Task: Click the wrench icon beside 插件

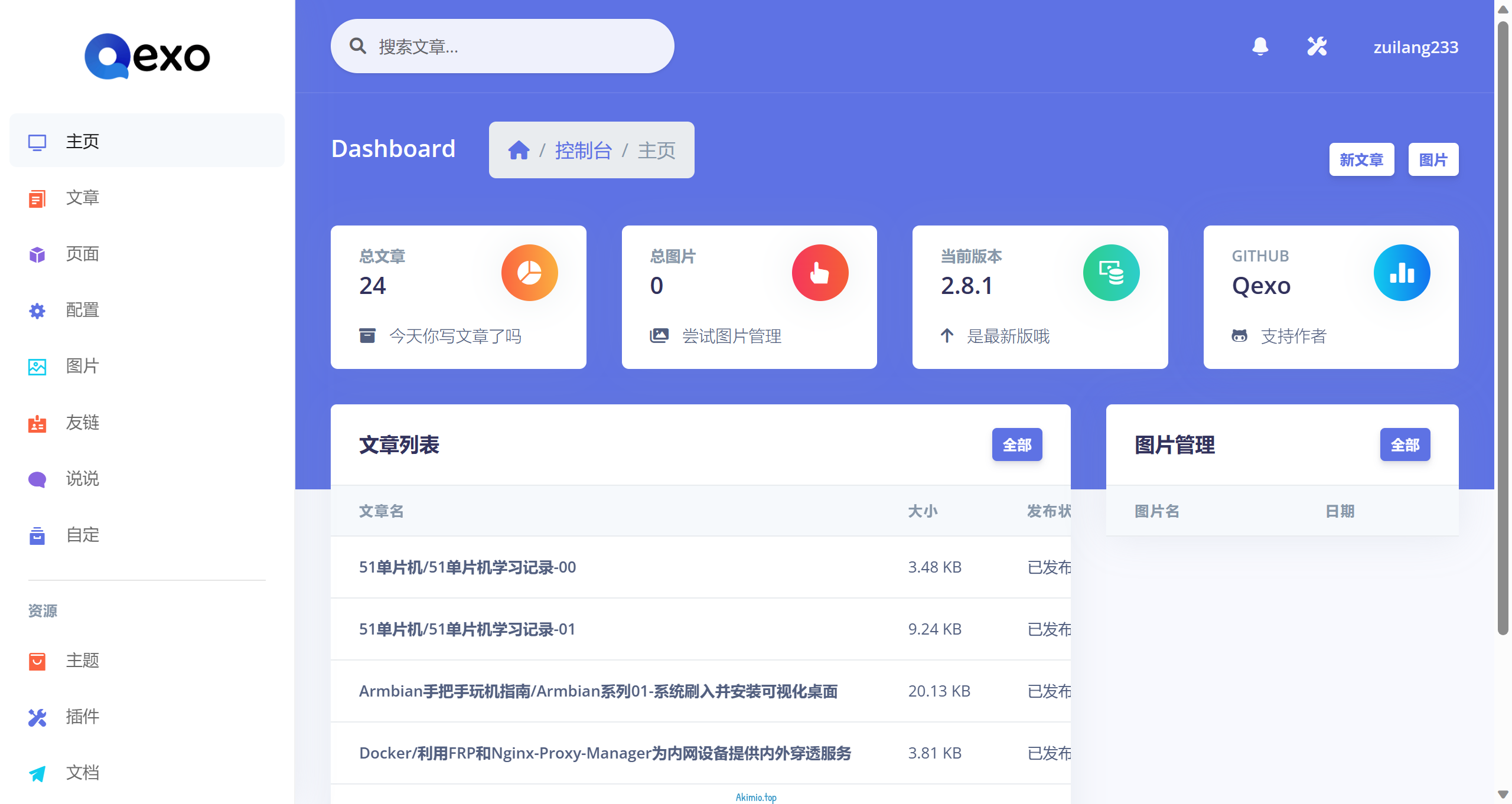Action: [x=37, y=717]
